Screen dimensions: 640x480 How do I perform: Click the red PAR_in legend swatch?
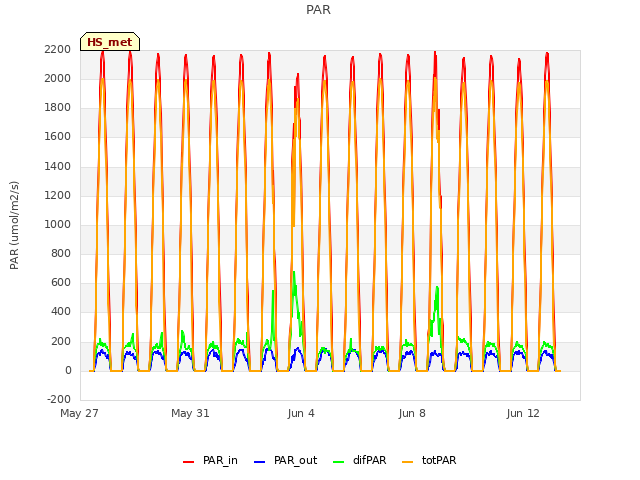click(189, 462)
